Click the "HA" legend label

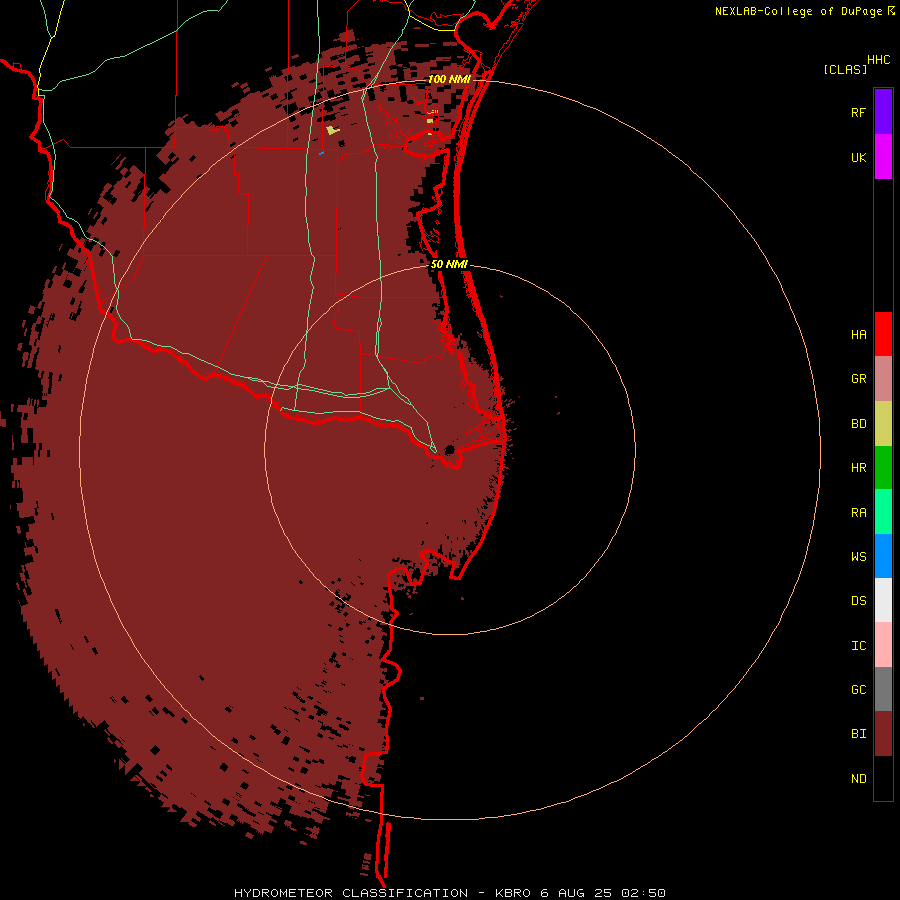(858, 335)
